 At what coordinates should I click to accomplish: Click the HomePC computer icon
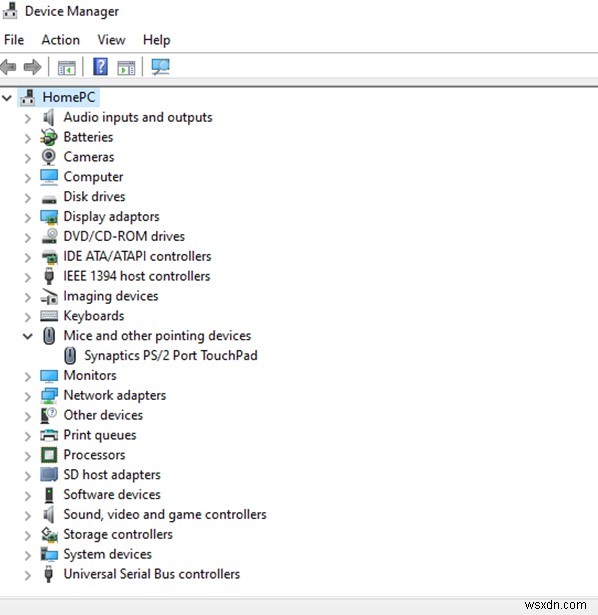point(28,97)
